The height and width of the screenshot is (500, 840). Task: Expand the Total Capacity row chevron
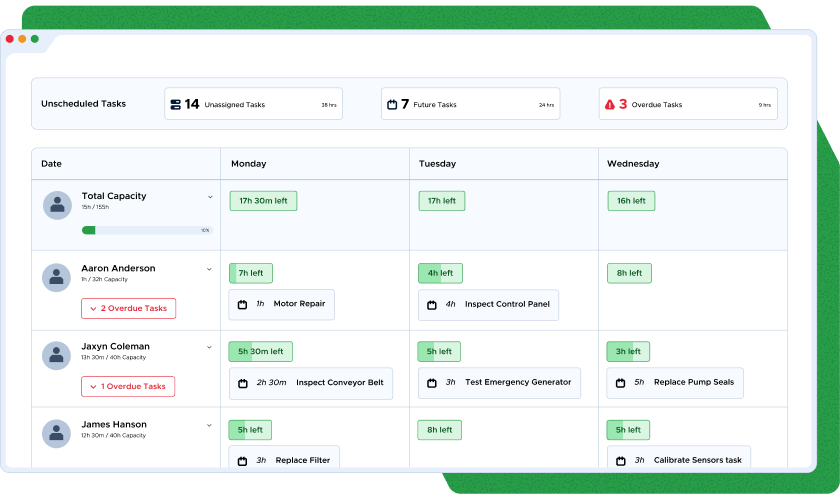[210, 197]
